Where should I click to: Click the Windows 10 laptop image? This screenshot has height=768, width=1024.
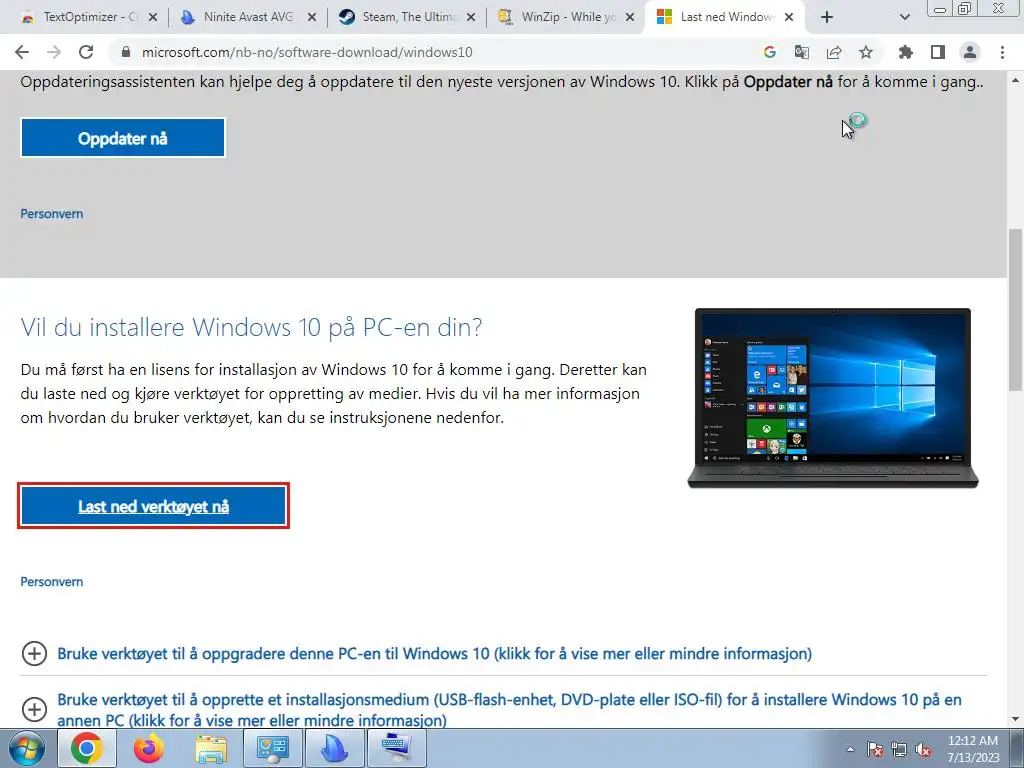[833, 398]
